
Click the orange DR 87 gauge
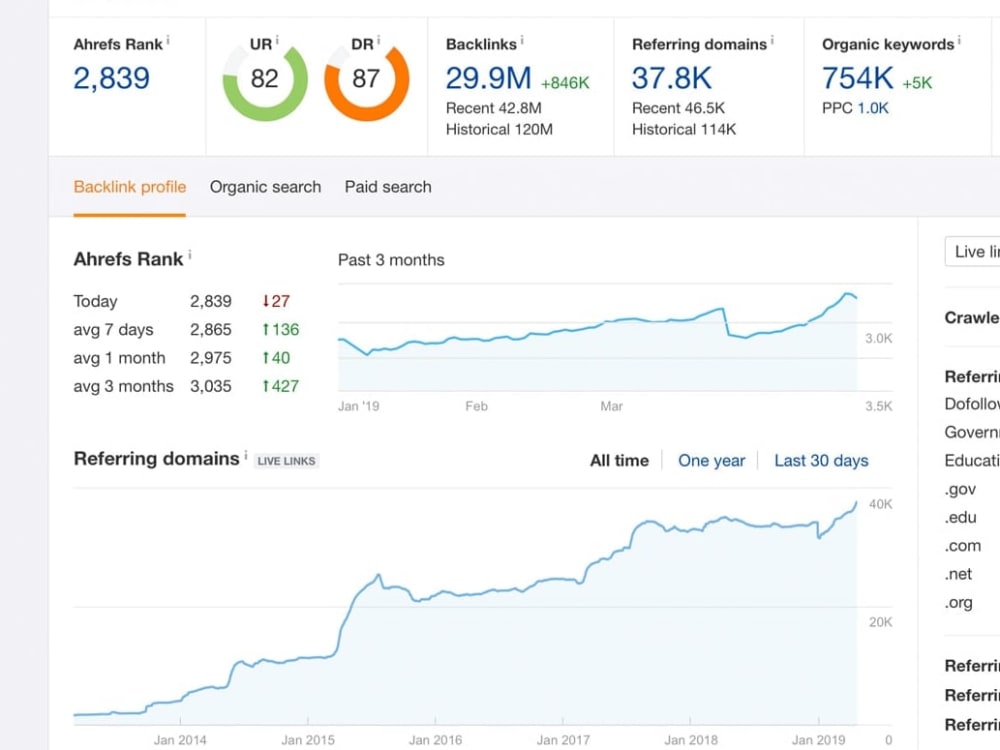(x=366, y=79)
